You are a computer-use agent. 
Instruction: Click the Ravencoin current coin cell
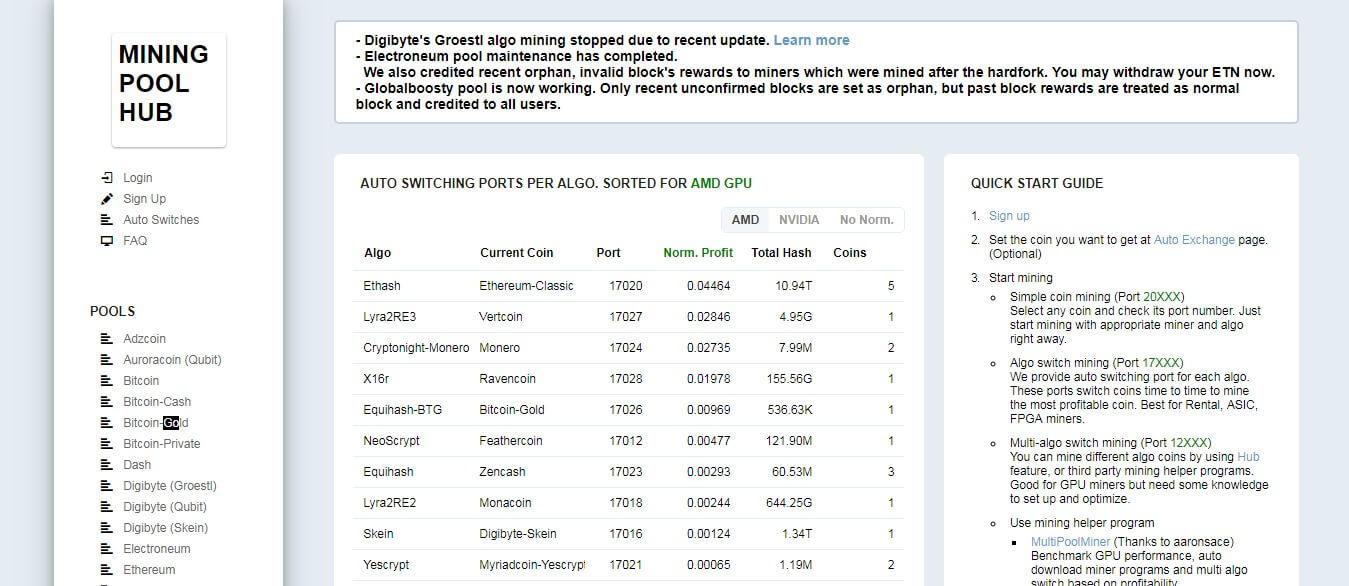click(x=508, y=379)
